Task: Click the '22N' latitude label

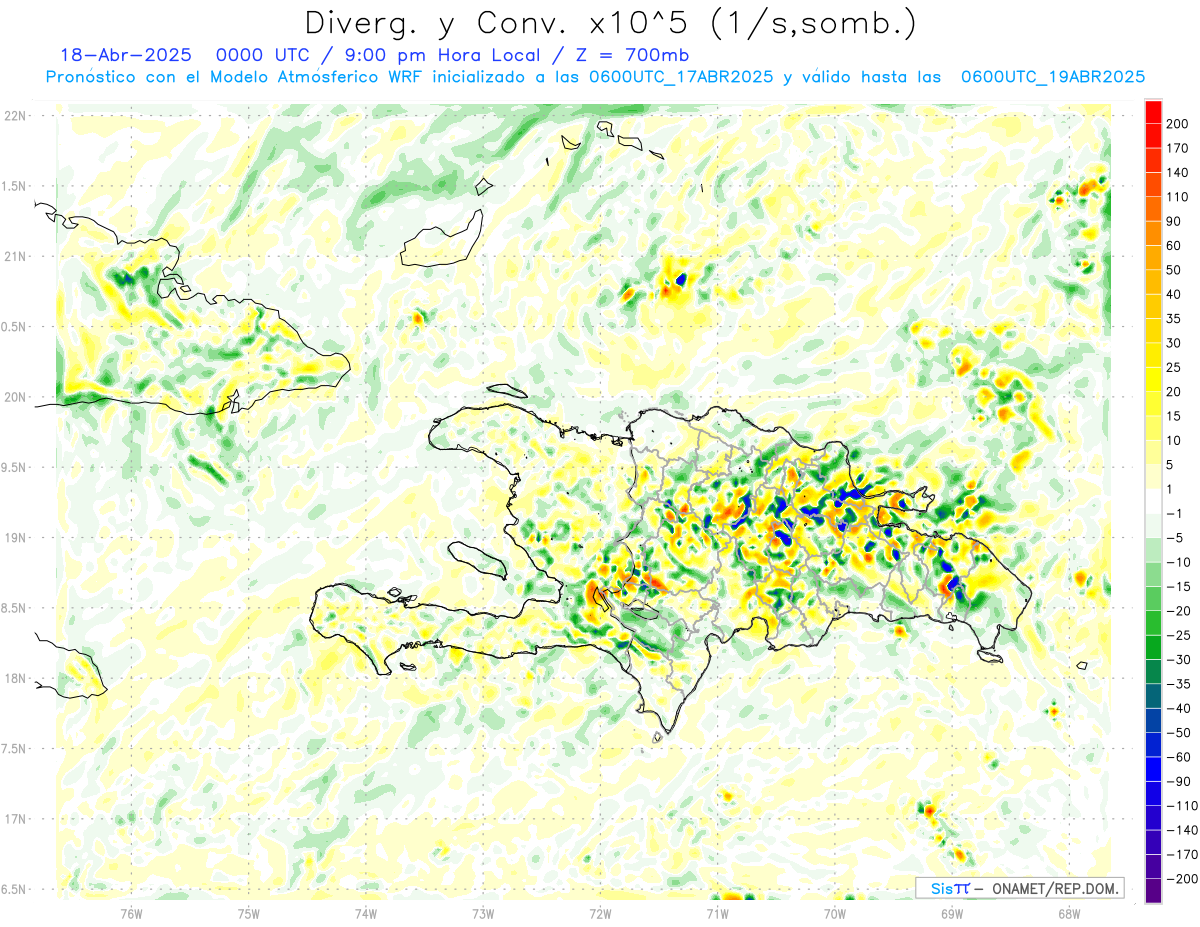Action: tap(14, 116)
